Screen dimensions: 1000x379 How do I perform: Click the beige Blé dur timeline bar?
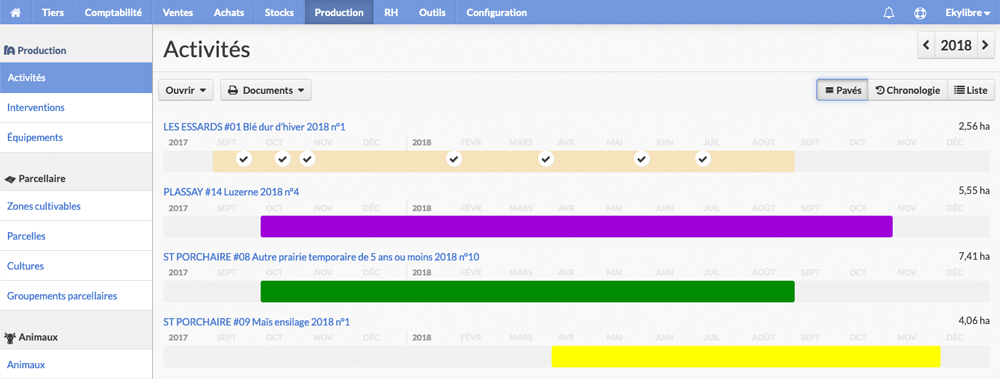click(504, 161)
